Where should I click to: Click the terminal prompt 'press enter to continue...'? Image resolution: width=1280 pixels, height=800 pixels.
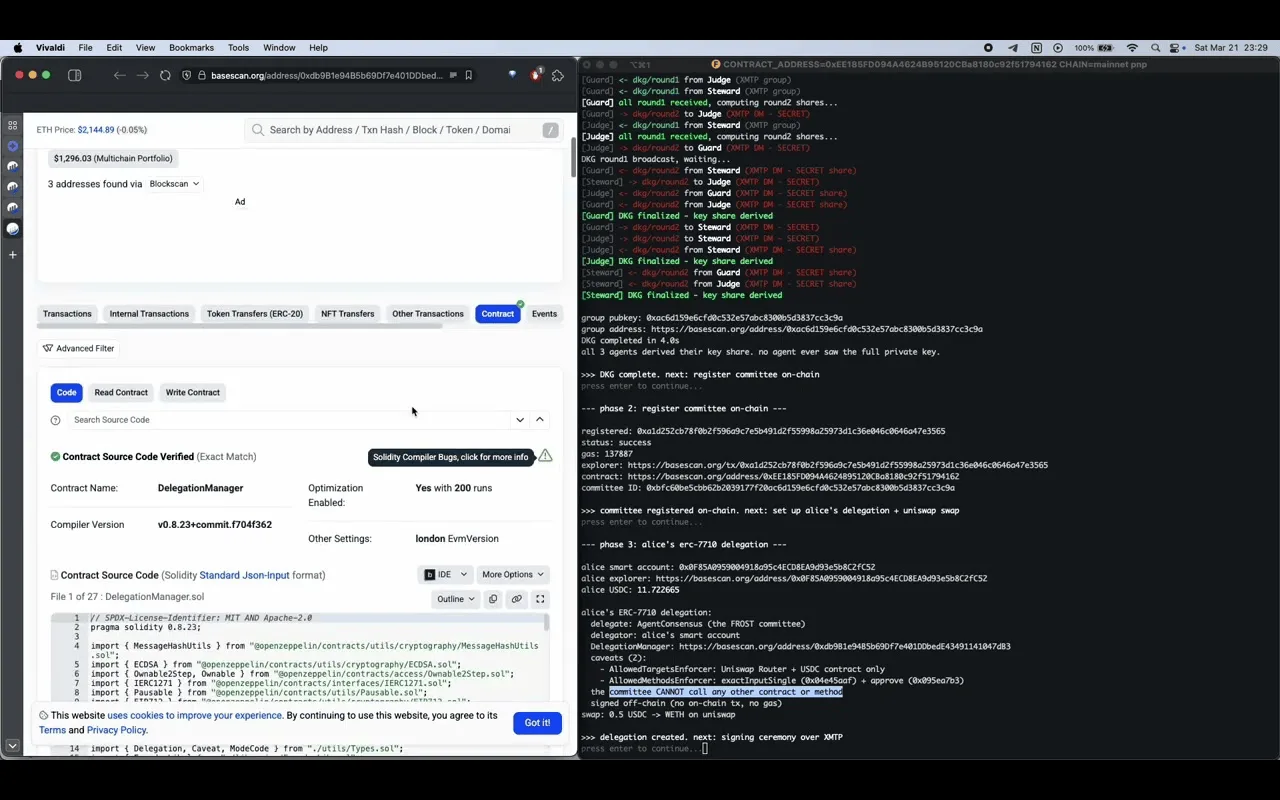(640, 749)
